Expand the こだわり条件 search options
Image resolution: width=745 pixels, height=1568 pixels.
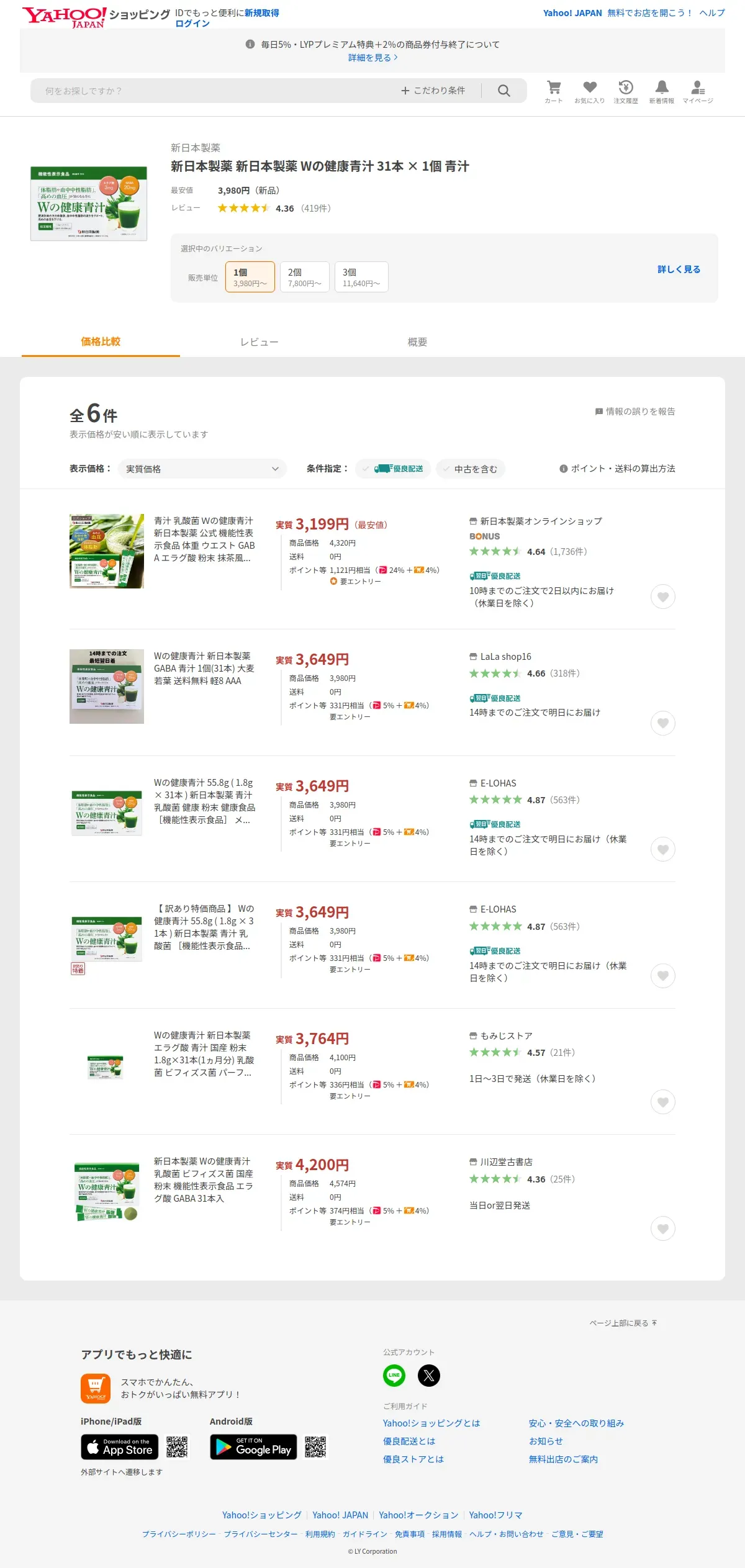coord(433,91)
